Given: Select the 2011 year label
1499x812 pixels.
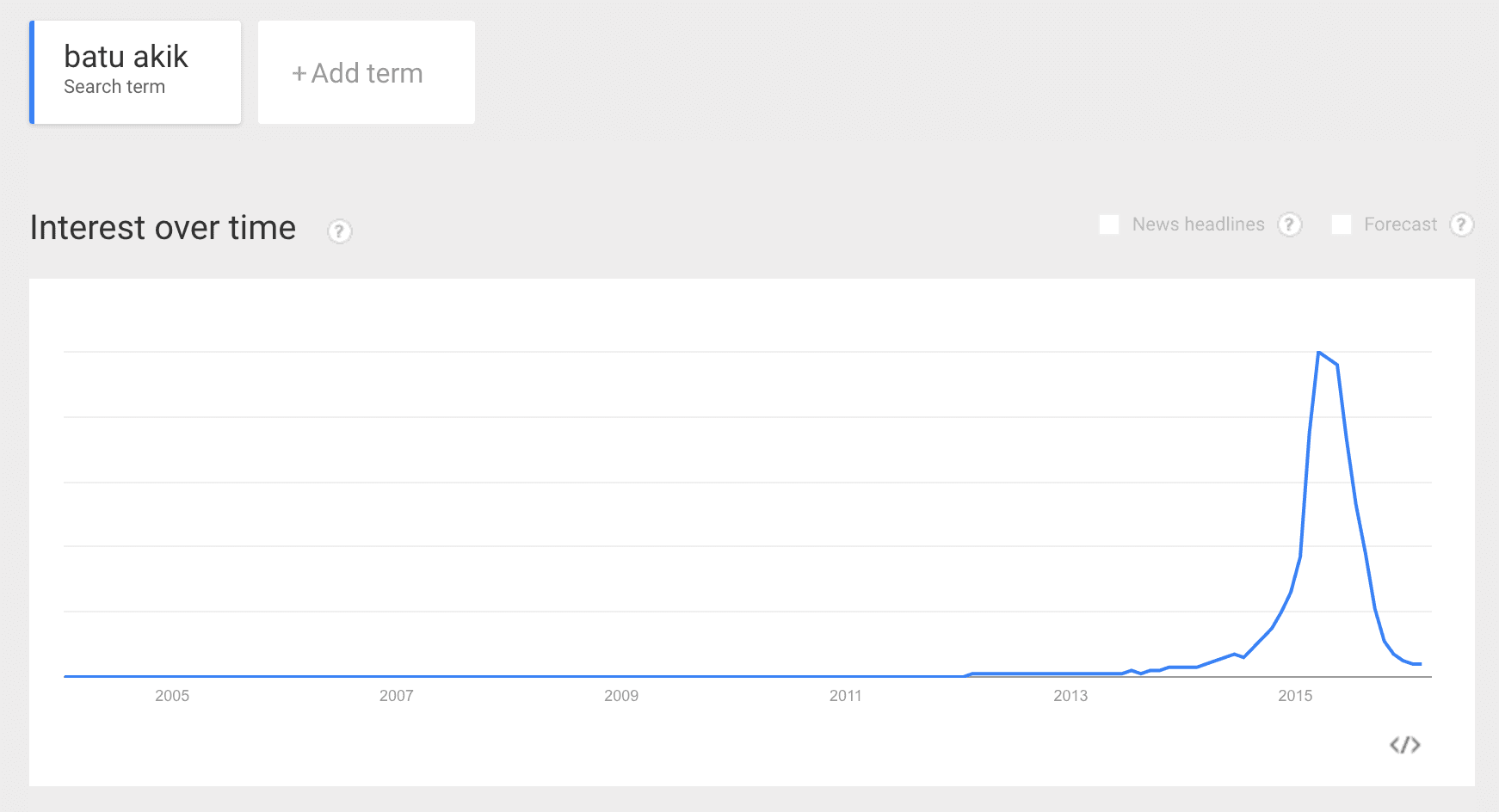Looking at the screenshot, I should (x=846, y=696).
